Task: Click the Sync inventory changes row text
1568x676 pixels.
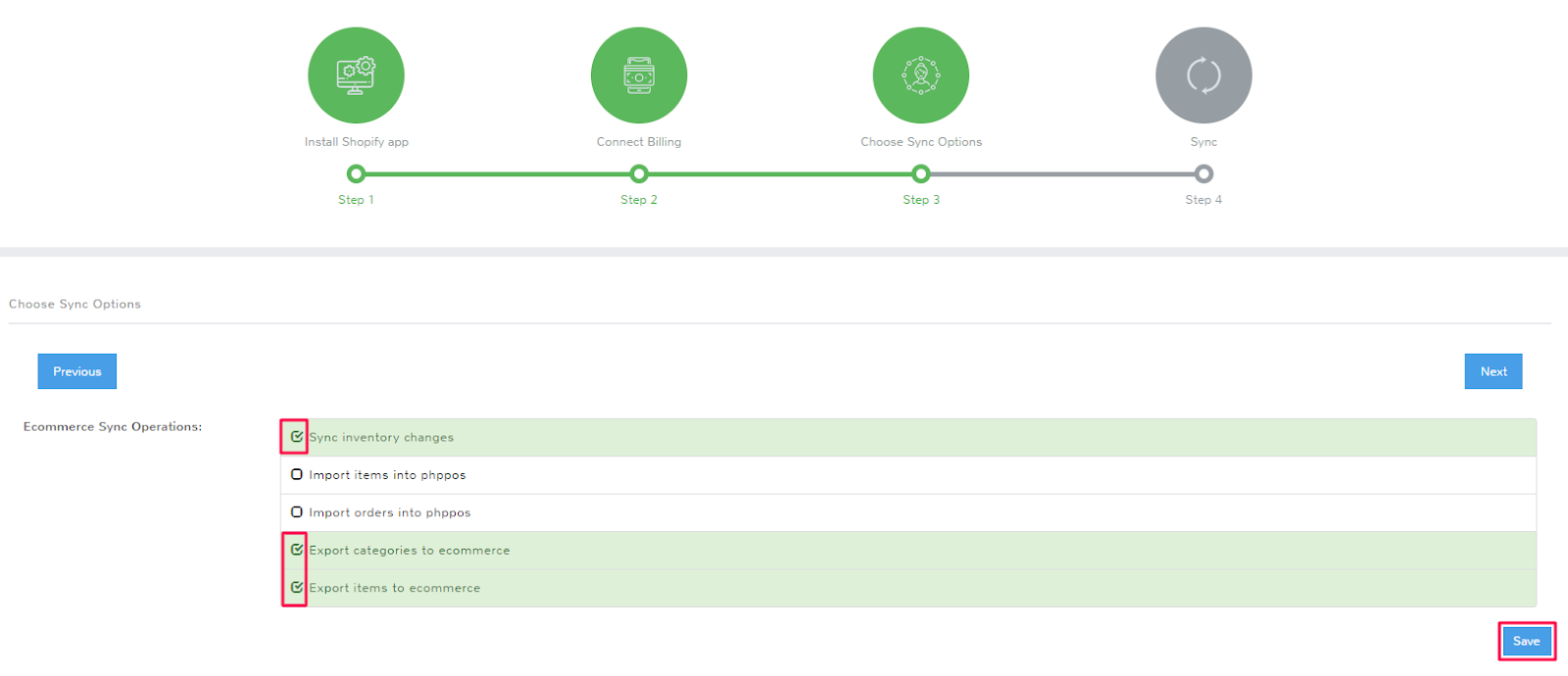Action: (381, 438)
